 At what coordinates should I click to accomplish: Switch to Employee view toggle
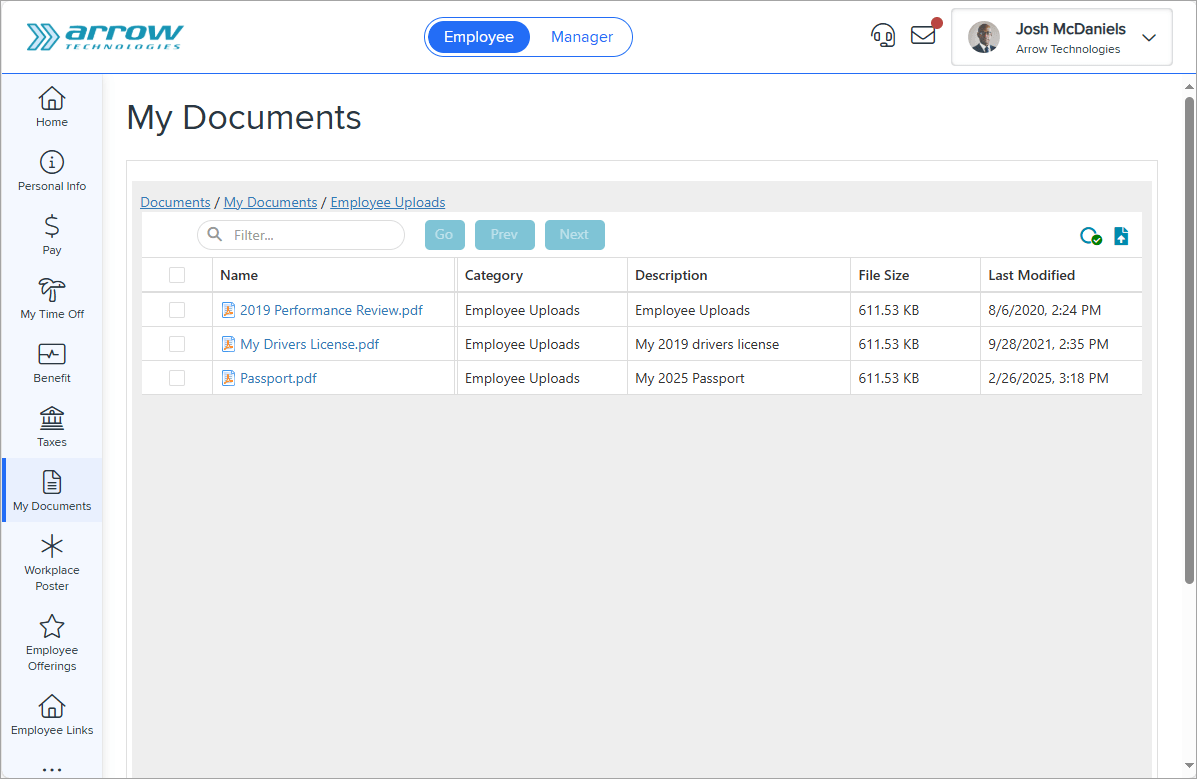(x=479, y=37)
